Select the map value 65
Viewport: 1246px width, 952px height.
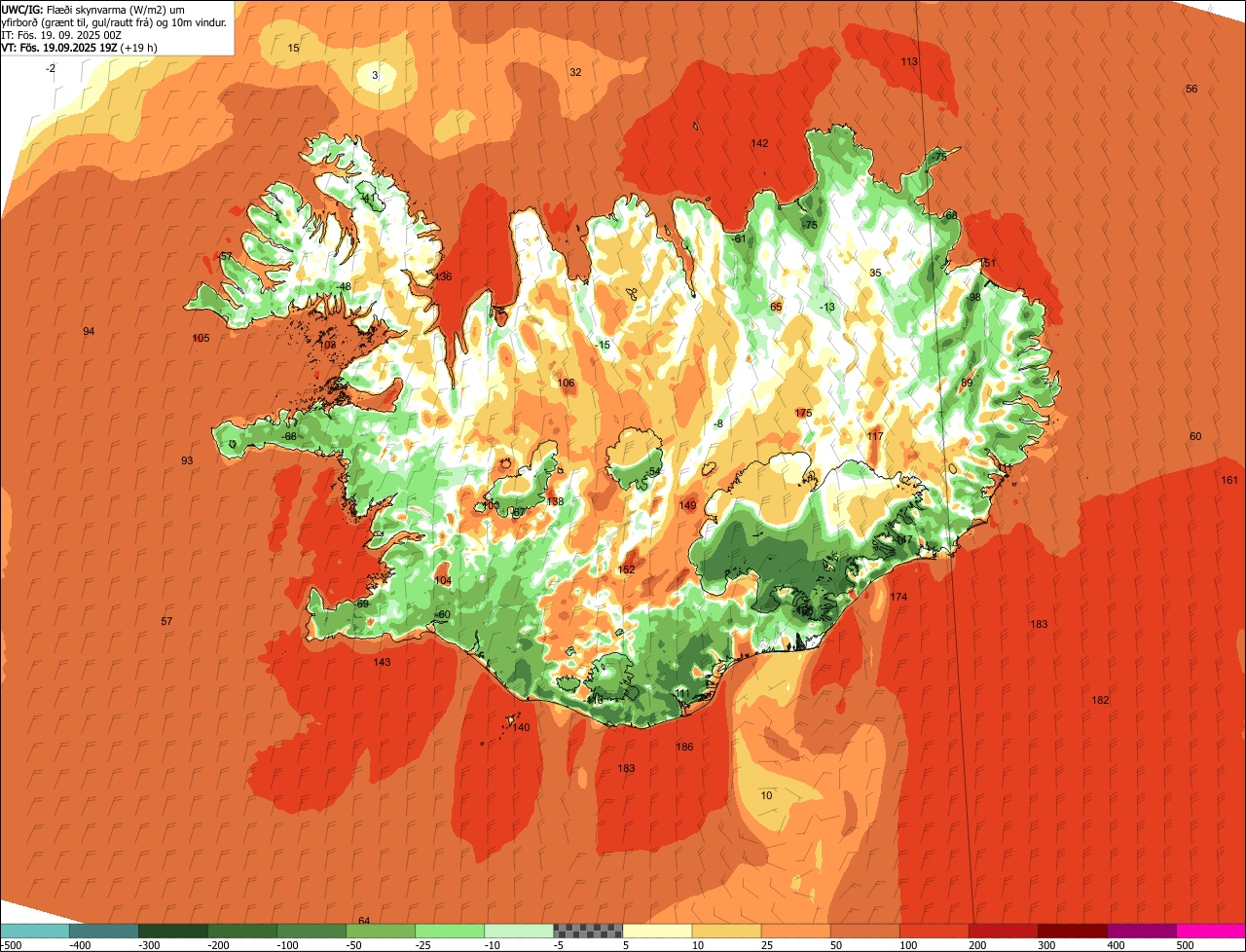pyautogui.click(x=776, y=308)
